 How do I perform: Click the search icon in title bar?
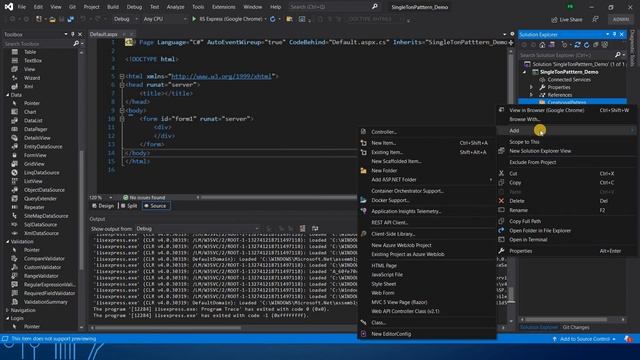tap(374, 7)
